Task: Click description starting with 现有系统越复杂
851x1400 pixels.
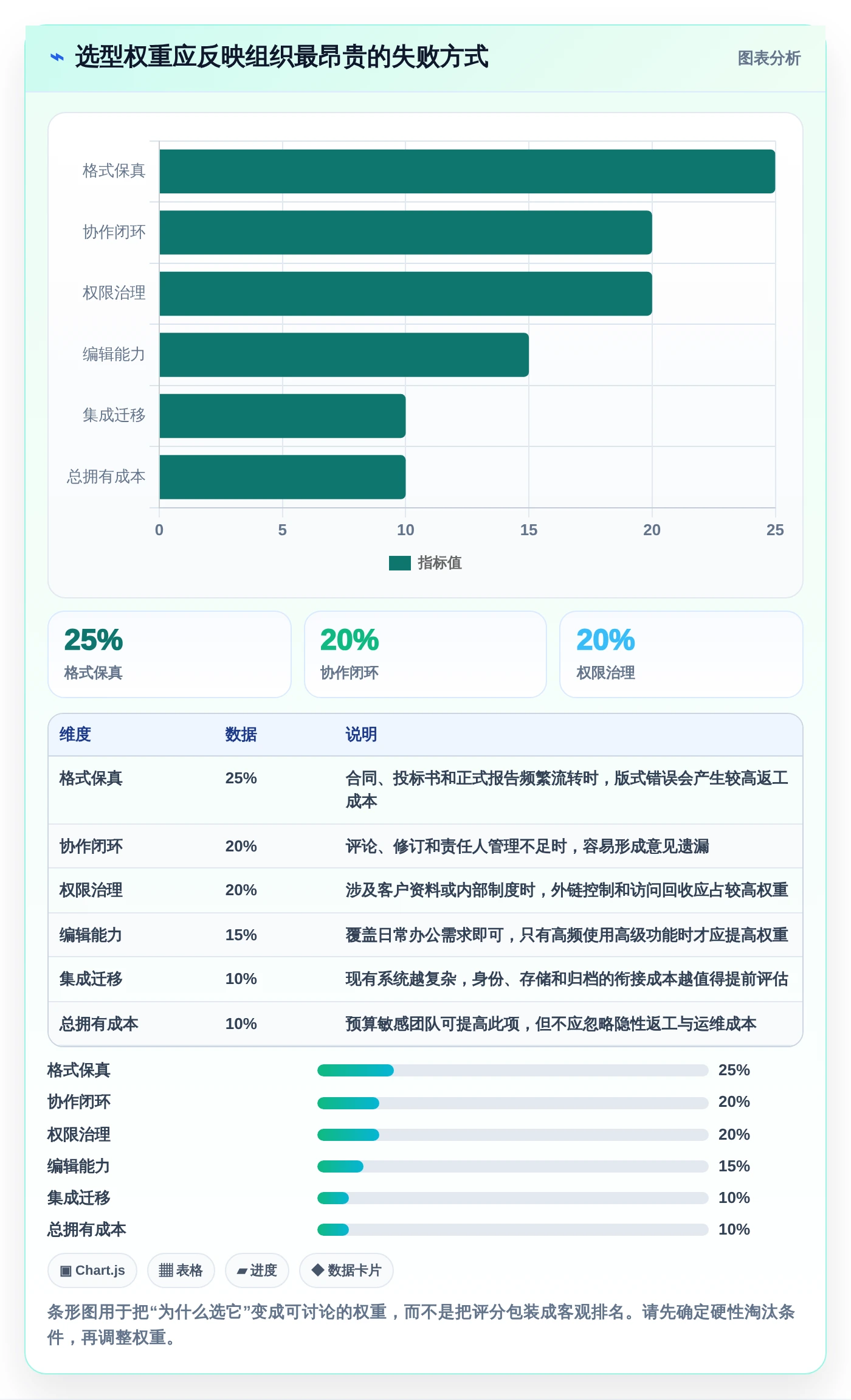Action: pos(567,979)
